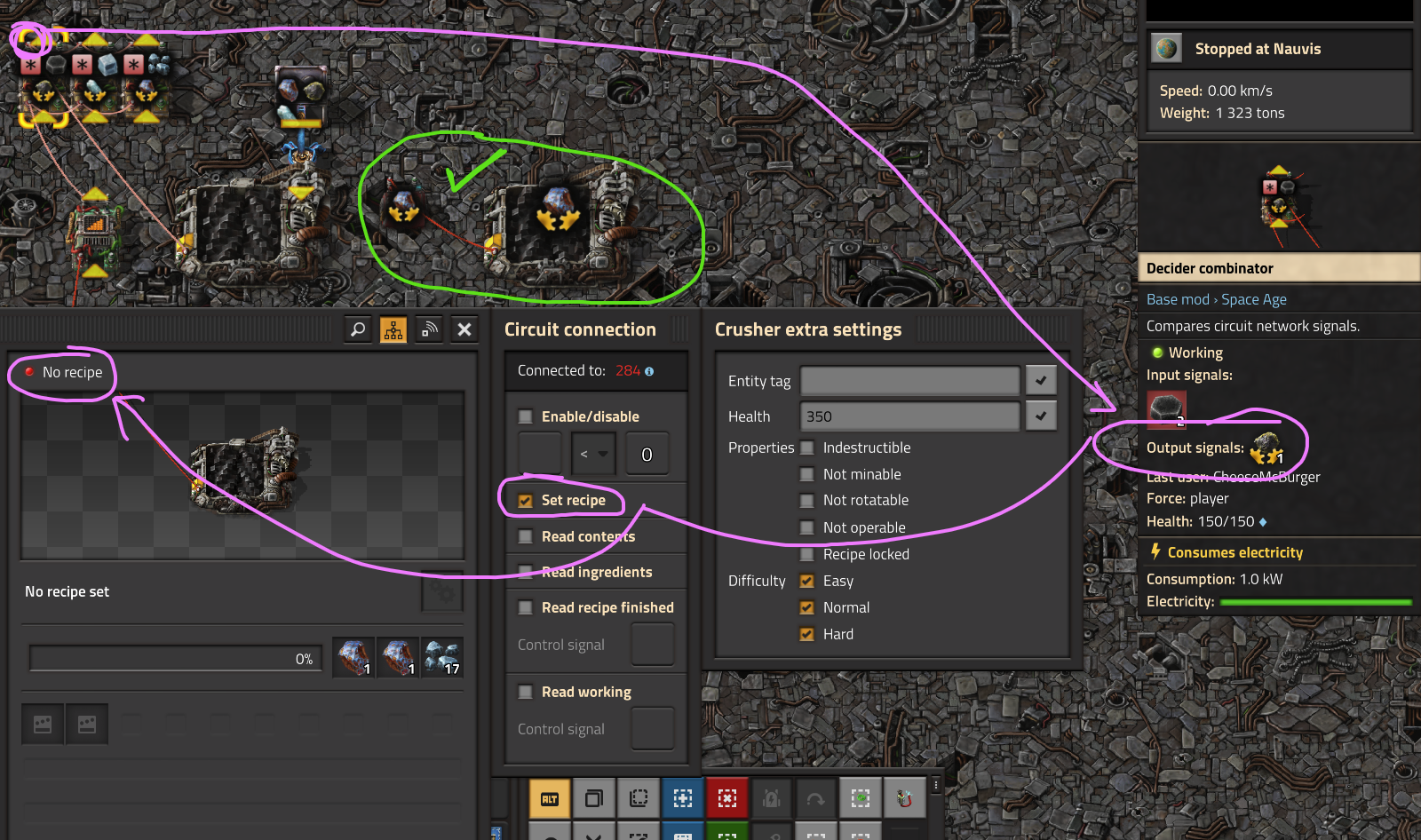This screenshot has width=1421, height=840.
Task: Check the Not minable property
Action: coord(807,474)
